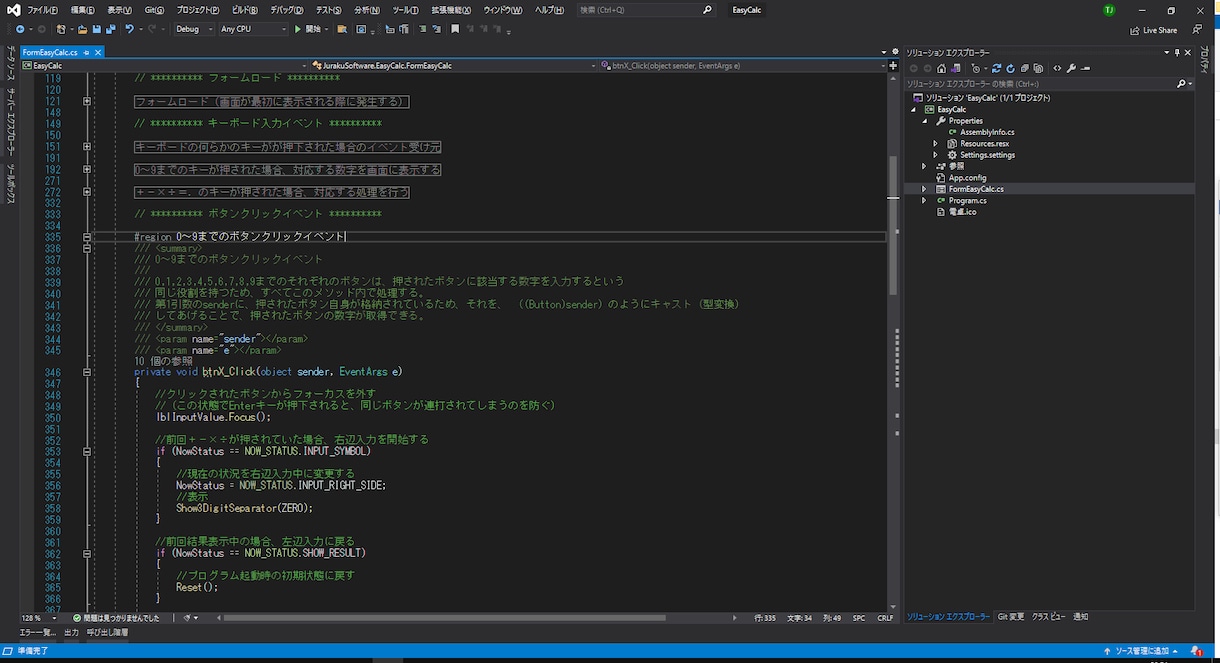
Task: Click the TJ account avatar
Action: tap(1109, 10)
